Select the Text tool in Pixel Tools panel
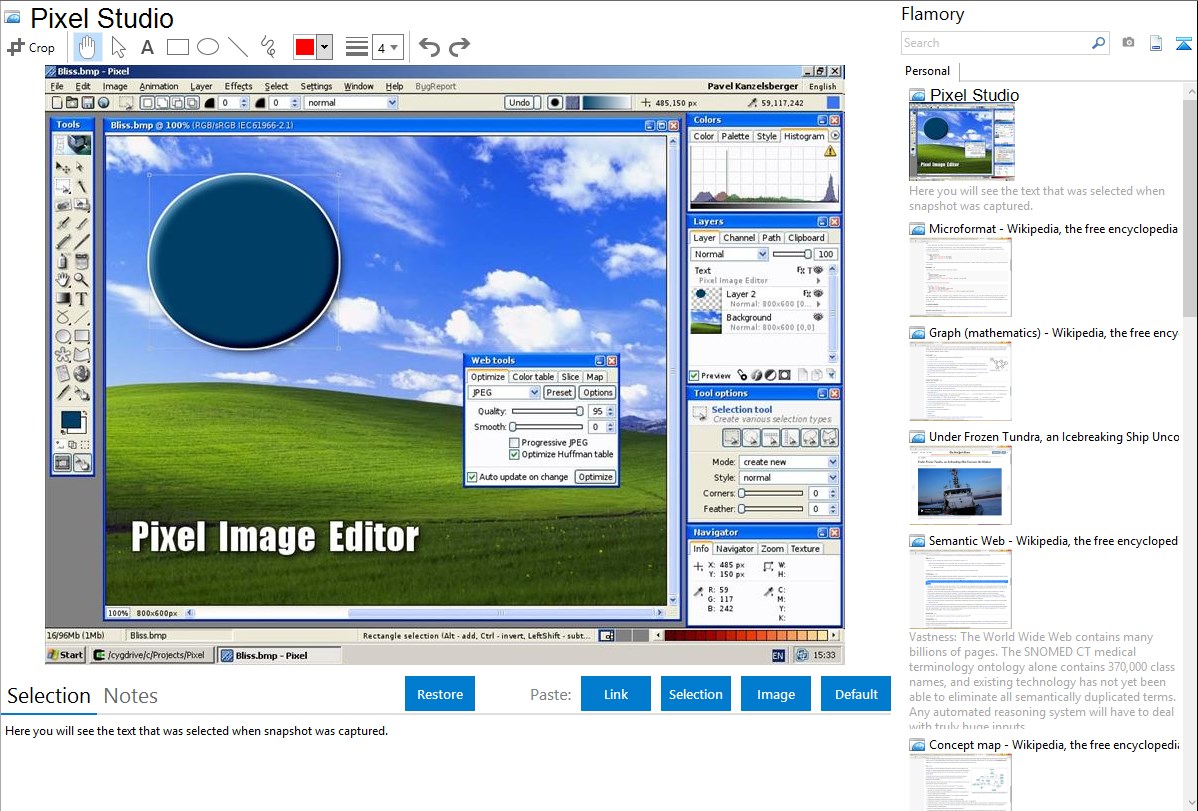The width and height of the screenshot is (1198, 811). coord(82,298)
